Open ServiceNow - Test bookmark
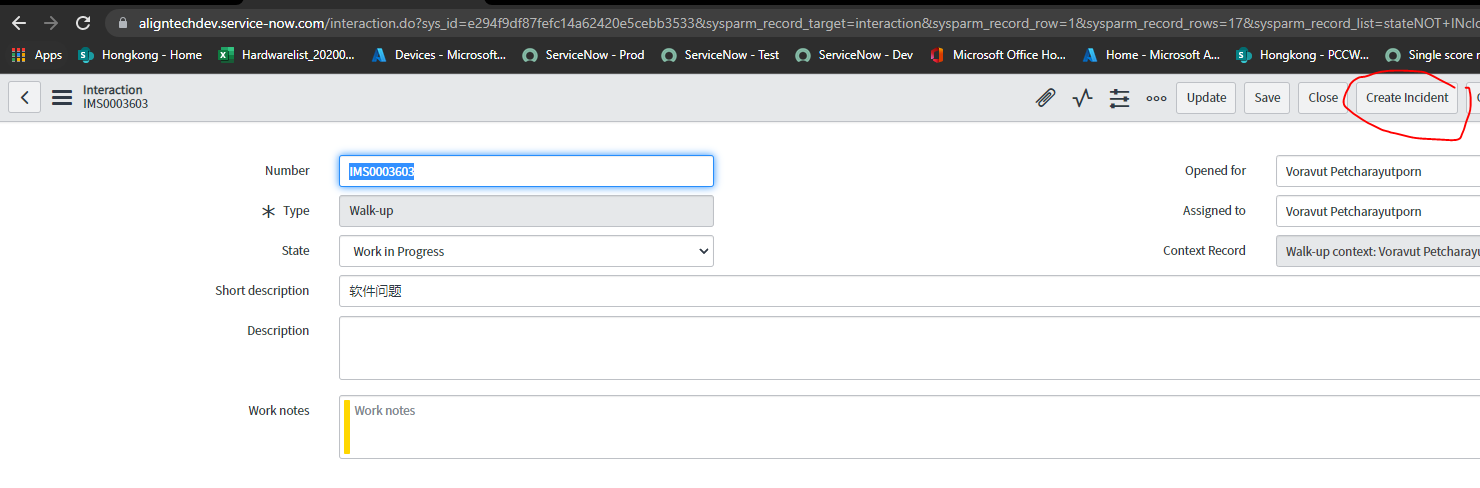This screenshot has width=1480, height=488. (x=720, y=55)
